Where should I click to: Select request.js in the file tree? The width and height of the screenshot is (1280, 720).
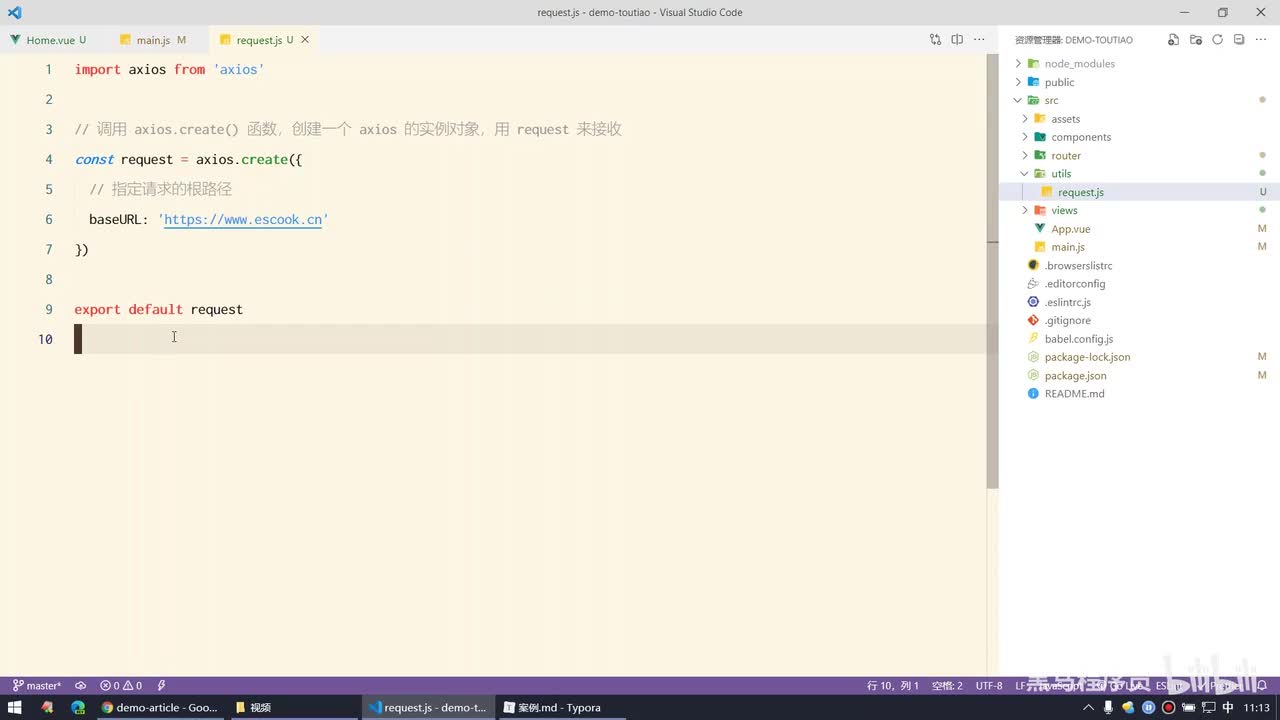pos(1139,192)
